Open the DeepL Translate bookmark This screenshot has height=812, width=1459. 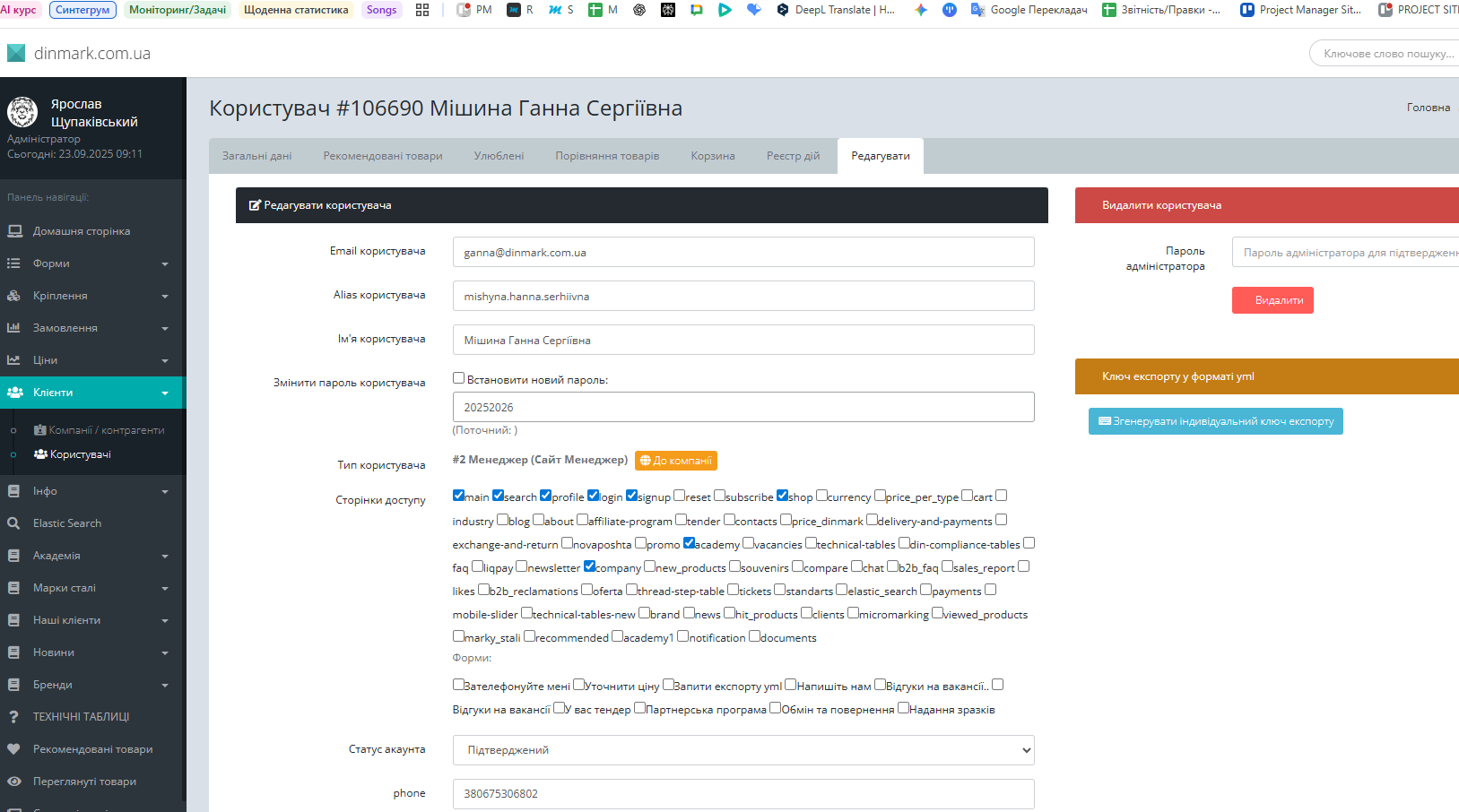[836, 10]
